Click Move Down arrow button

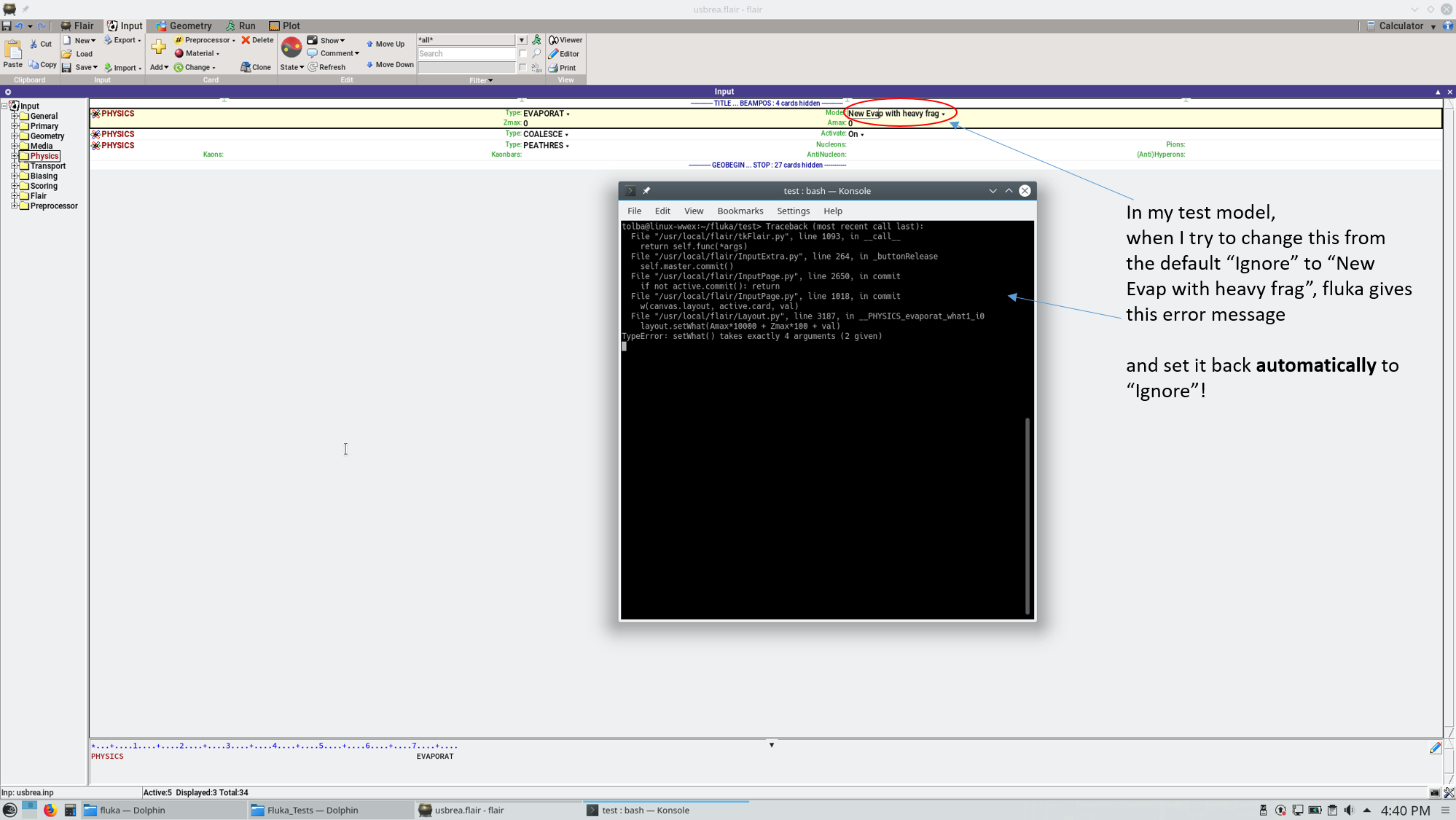point(389,64)
